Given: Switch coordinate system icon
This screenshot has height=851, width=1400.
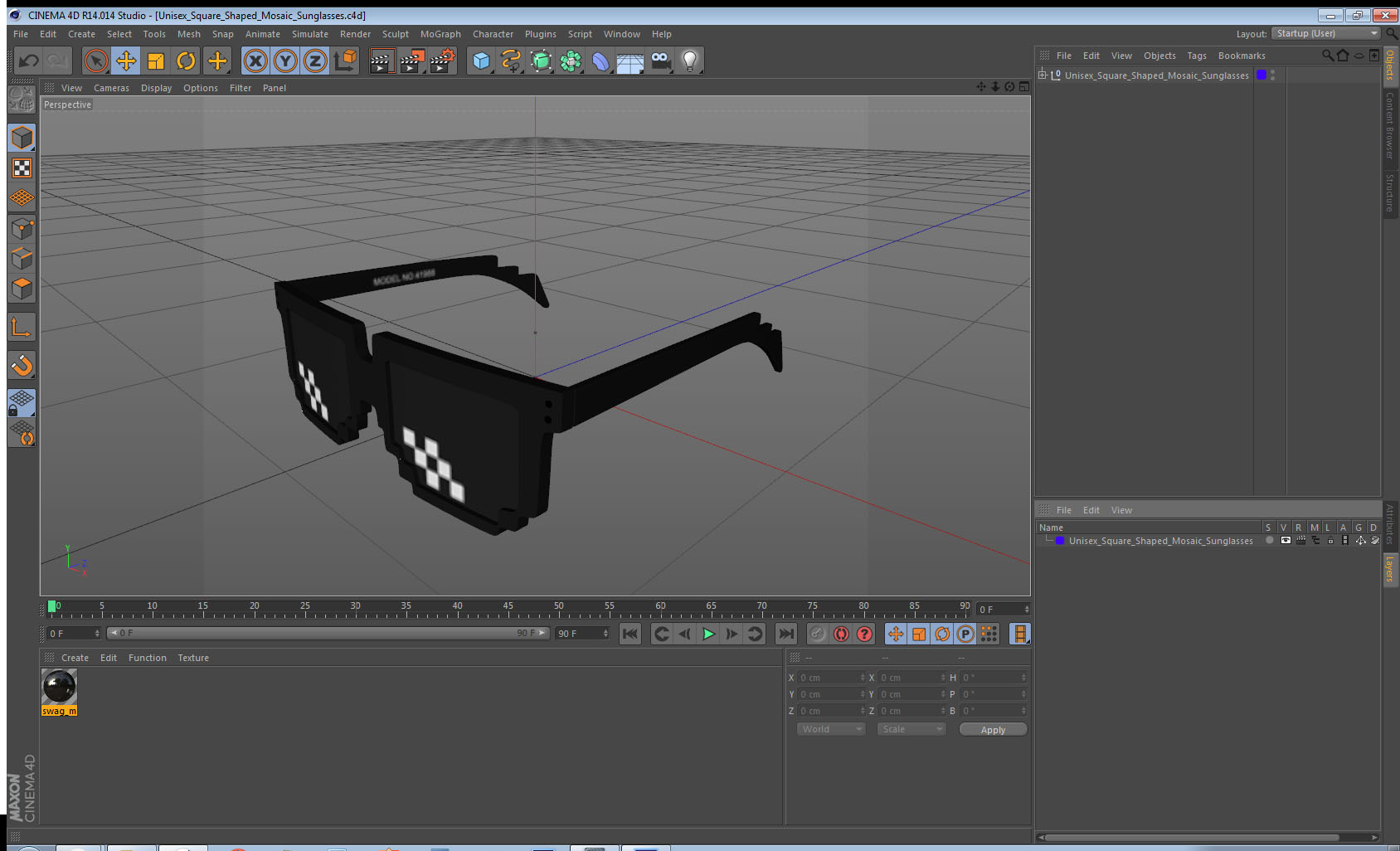Looking at the screenshot, I should 345,61.
